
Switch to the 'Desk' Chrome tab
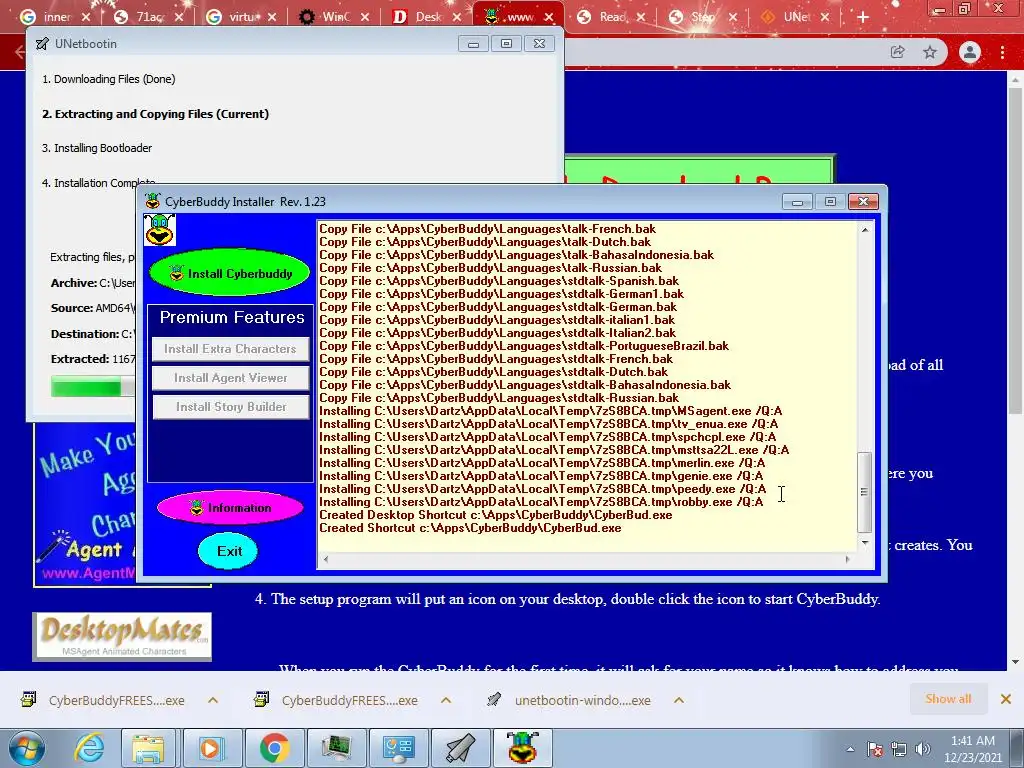pyautogui.click(x=426, y=17)
